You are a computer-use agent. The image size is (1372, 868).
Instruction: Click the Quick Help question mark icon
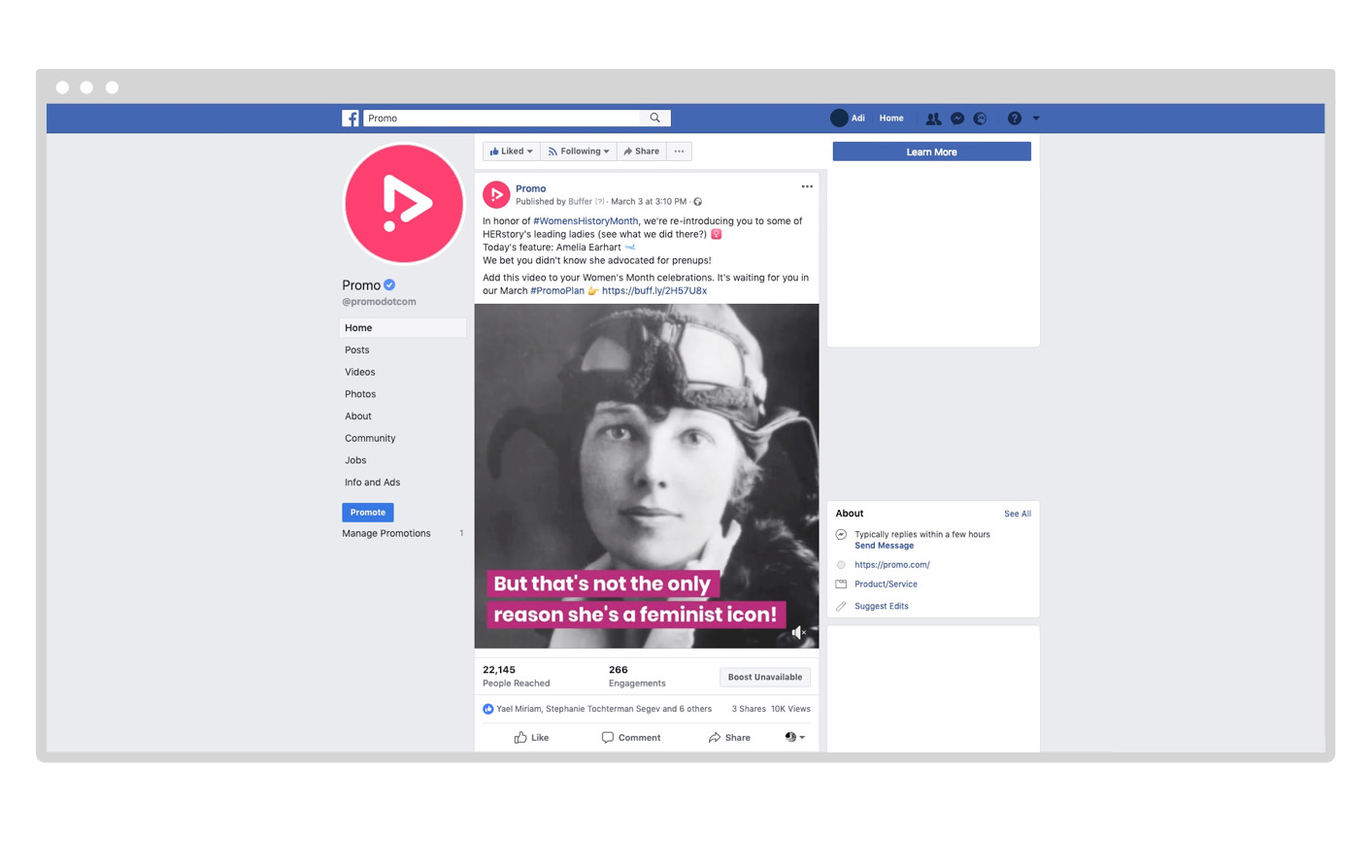[1014, 118]
